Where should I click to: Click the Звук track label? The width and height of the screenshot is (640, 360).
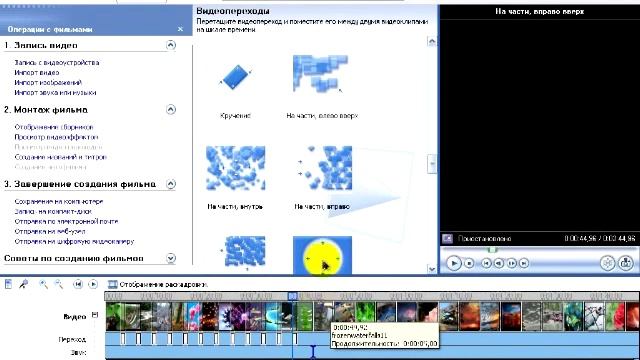pyautogui.click(x=78, y=352)
